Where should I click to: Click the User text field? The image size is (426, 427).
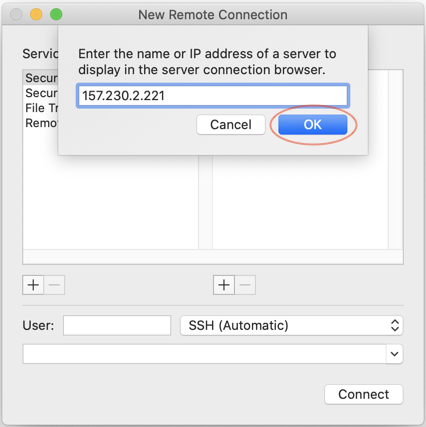coord(117,325)
